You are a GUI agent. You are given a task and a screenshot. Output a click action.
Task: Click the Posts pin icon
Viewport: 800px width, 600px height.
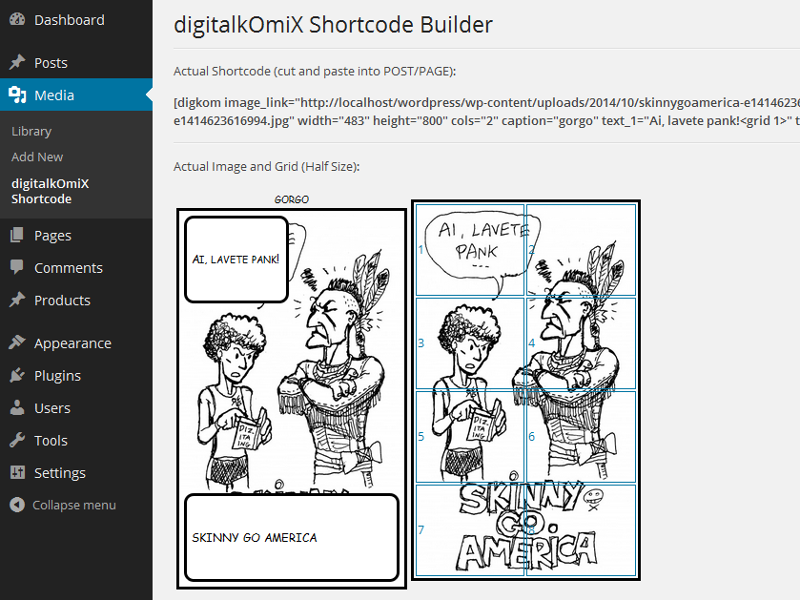tap(17, 62)
